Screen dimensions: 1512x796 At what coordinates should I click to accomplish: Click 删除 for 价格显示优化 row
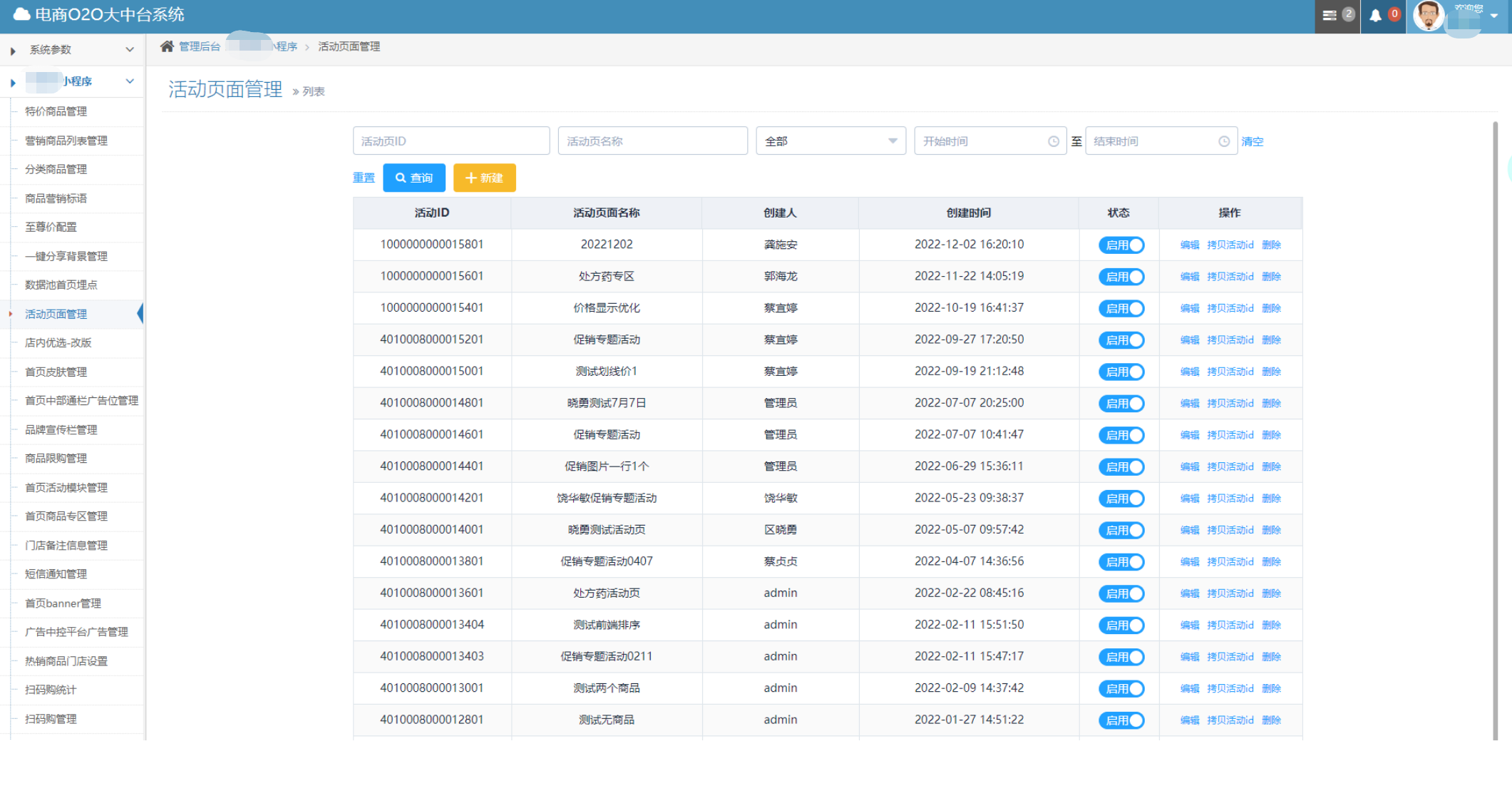[x=1271, y=308]
